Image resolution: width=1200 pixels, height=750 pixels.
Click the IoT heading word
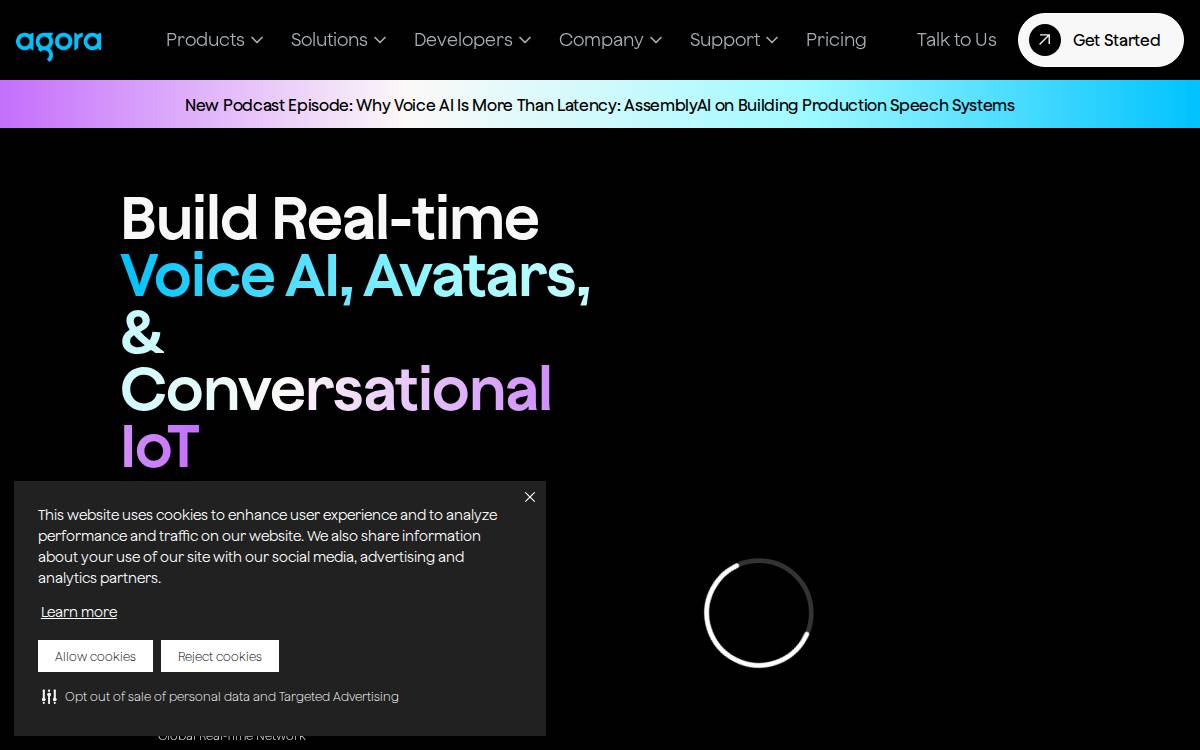tap(160, 446)
